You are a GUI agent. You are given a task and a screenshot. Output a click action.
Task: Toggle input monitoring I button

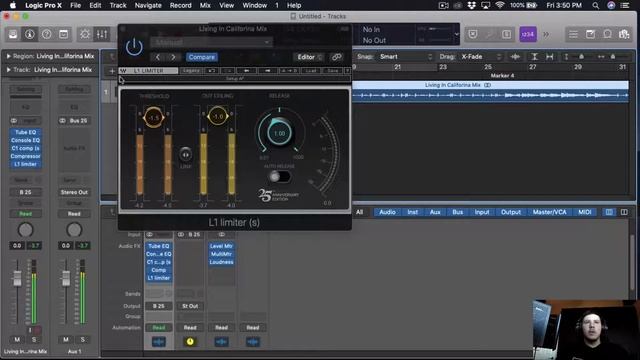30,330
